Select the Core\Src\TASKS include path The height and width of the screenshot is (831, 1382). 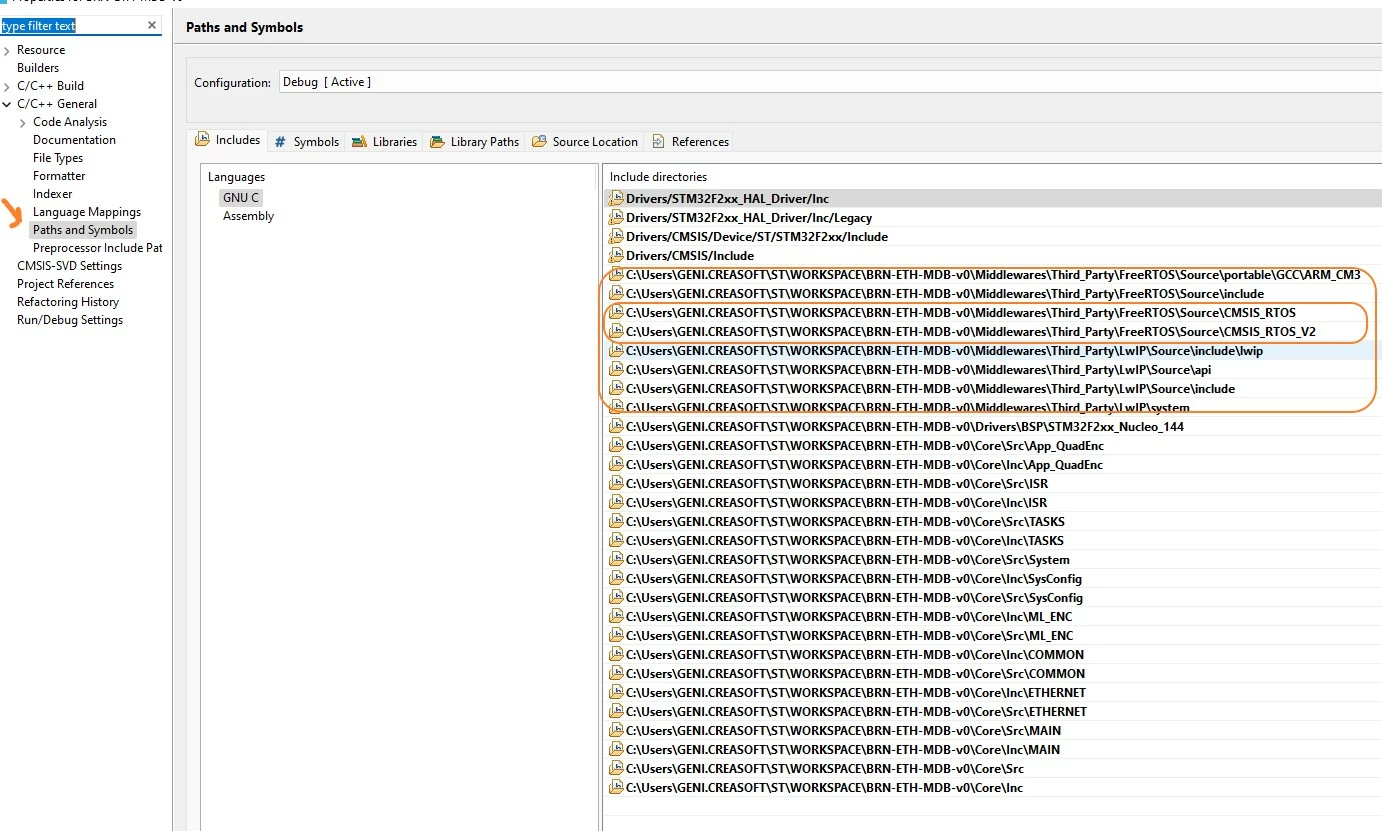click(845, 522)
